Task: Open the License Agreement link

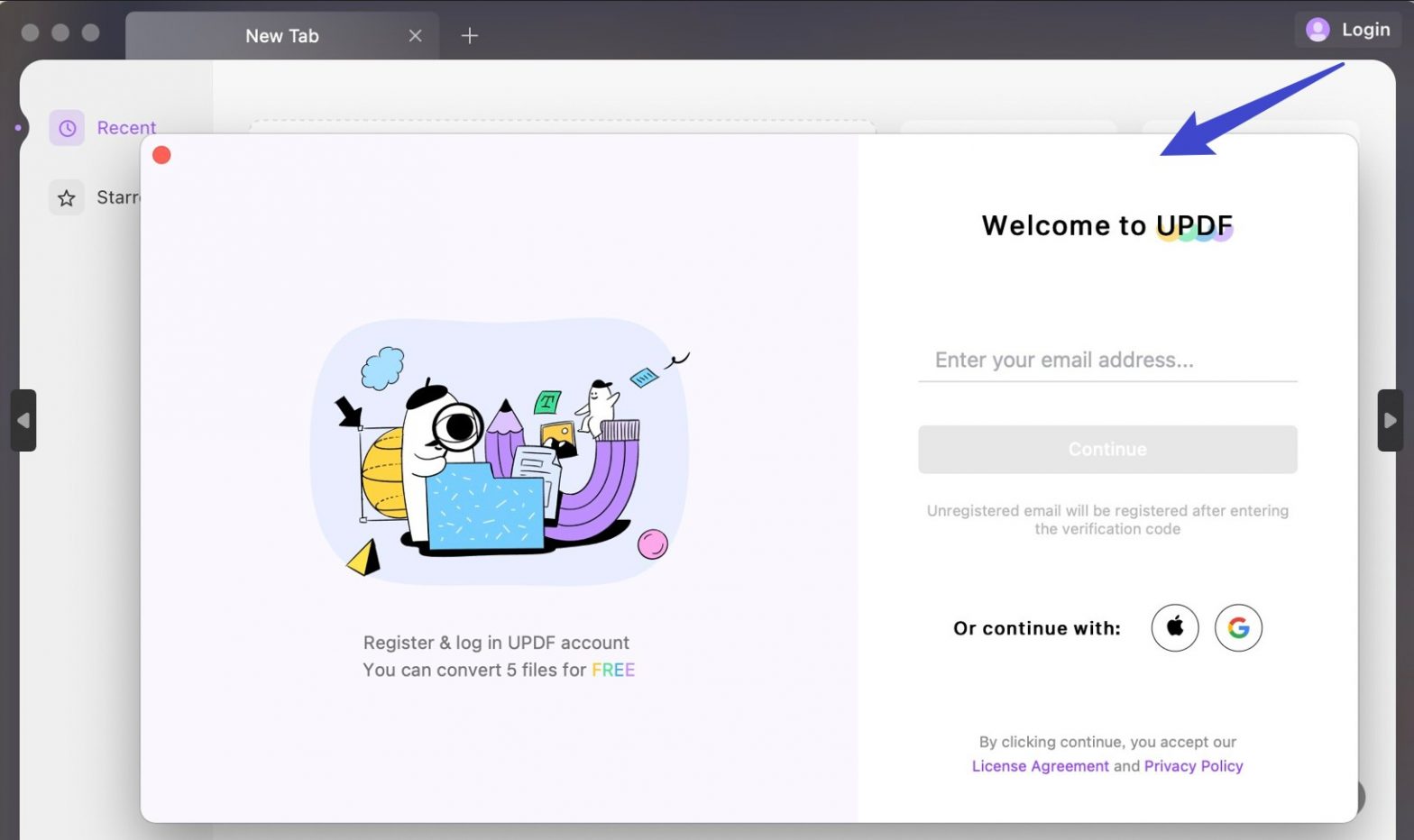Action: click(1040, 766)
